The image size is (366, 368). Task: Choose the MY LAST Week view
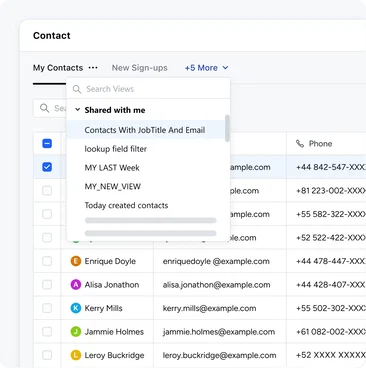tap(112, 168)
